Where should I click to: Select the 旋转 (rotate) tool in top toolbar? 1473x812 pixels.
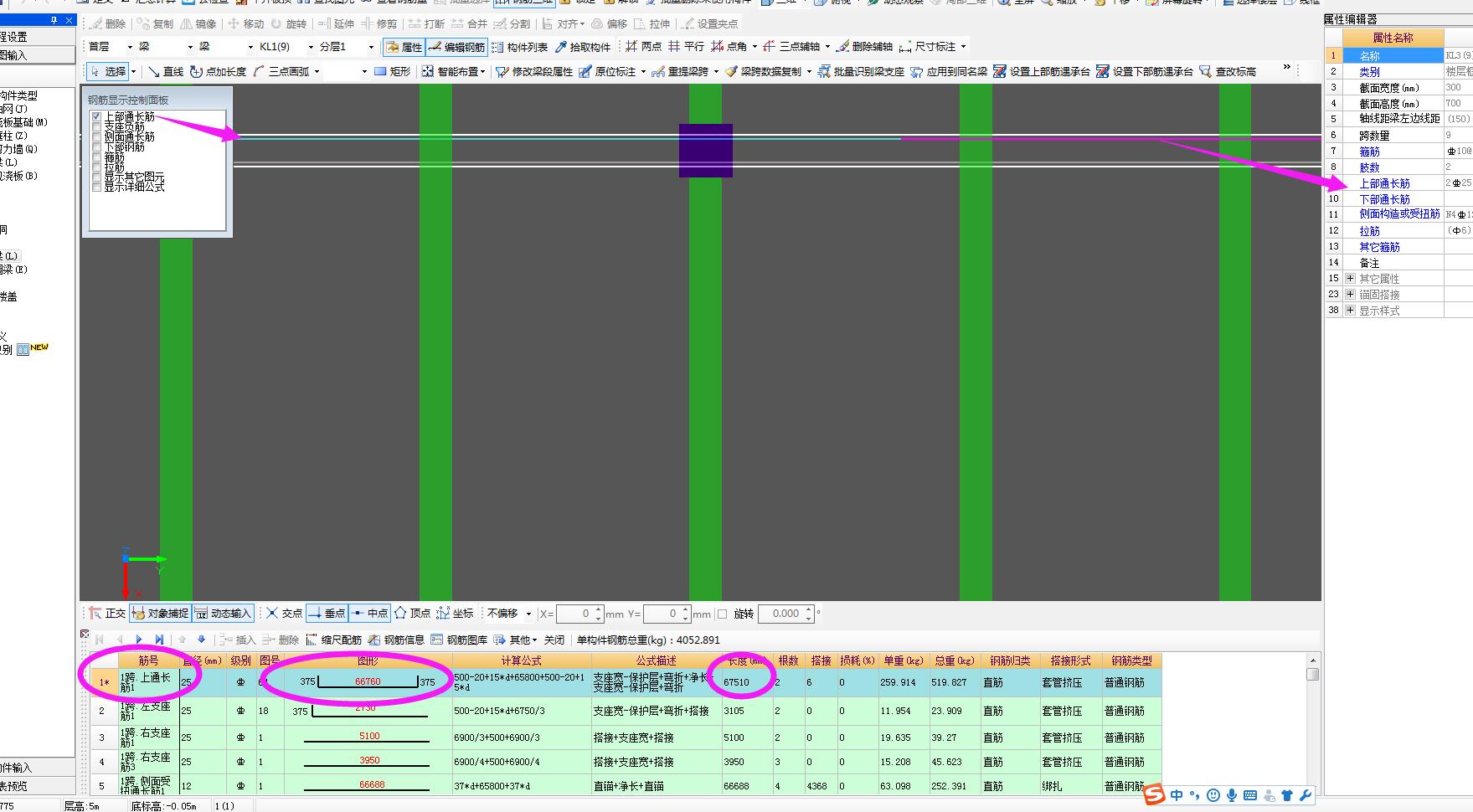click(289, 23)
